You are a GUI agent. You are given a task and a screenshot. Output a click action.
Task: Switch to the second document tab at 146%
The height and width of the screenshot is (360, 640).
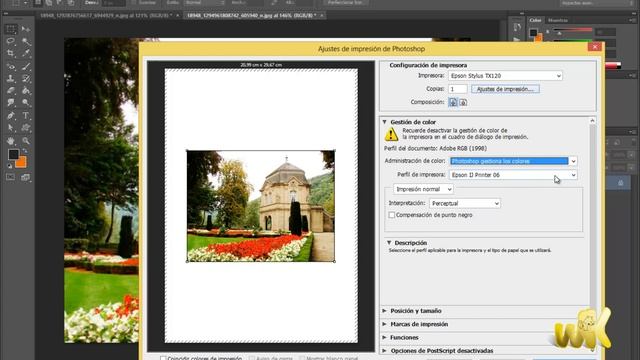252,16
